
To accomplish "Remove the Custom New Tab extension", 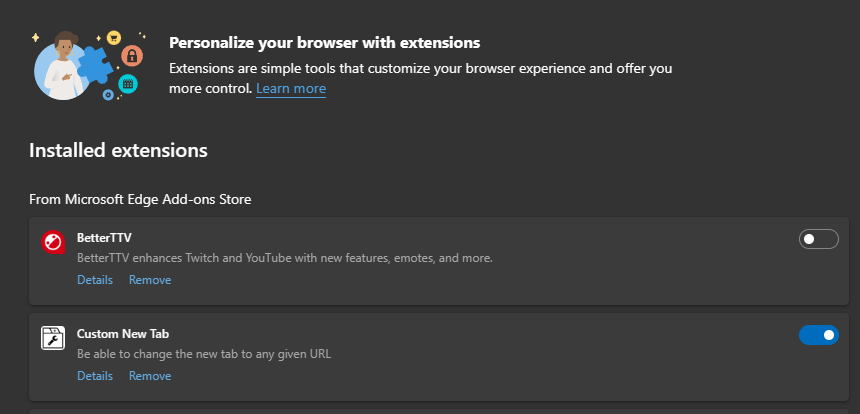I will tap(150, 376).
